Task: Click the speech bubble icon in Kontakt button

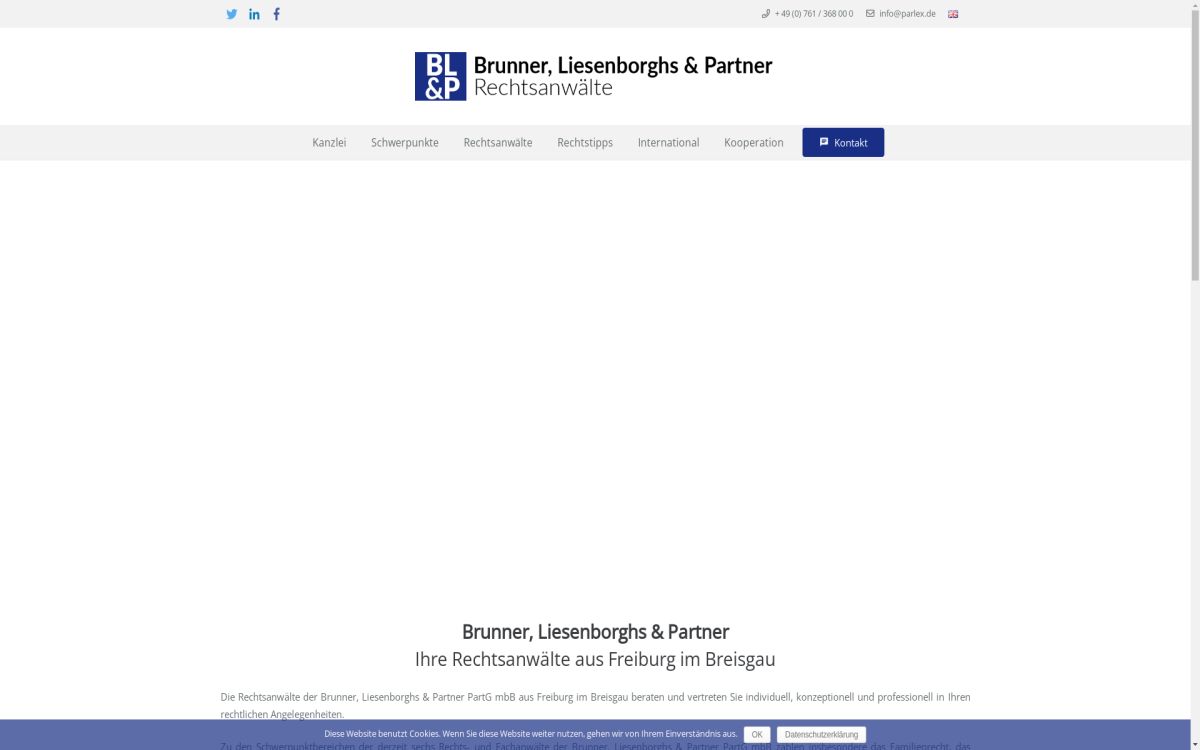Action: (x=824, y=141)
